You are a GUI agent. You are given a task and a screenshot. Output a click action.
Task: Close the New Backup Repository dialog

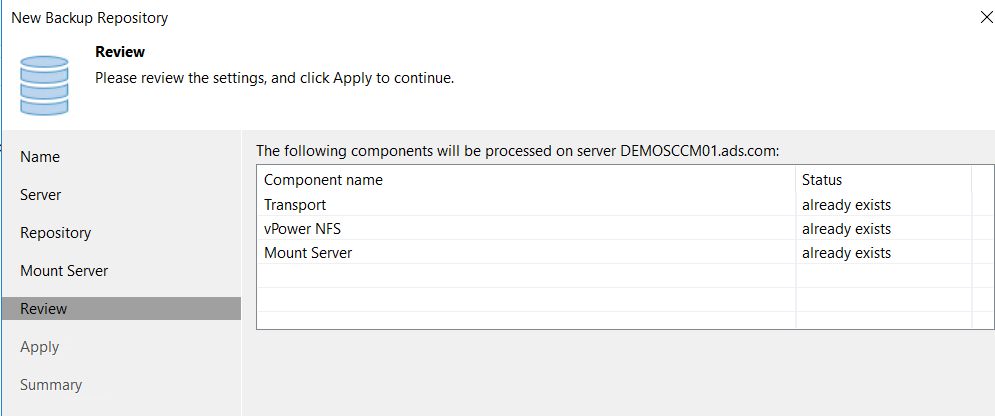pyautogui.click(x=986, y=17)
